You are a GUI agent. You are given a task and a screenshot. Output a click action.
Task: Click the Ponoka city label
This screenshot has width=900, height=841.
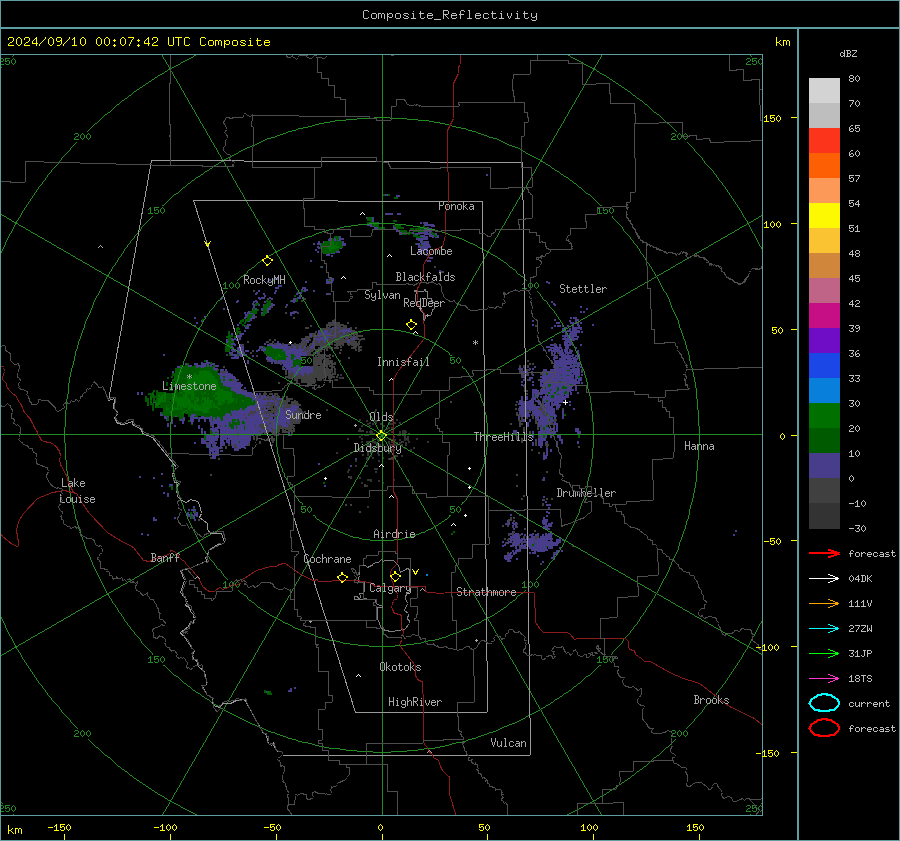[x=456, y=206]
